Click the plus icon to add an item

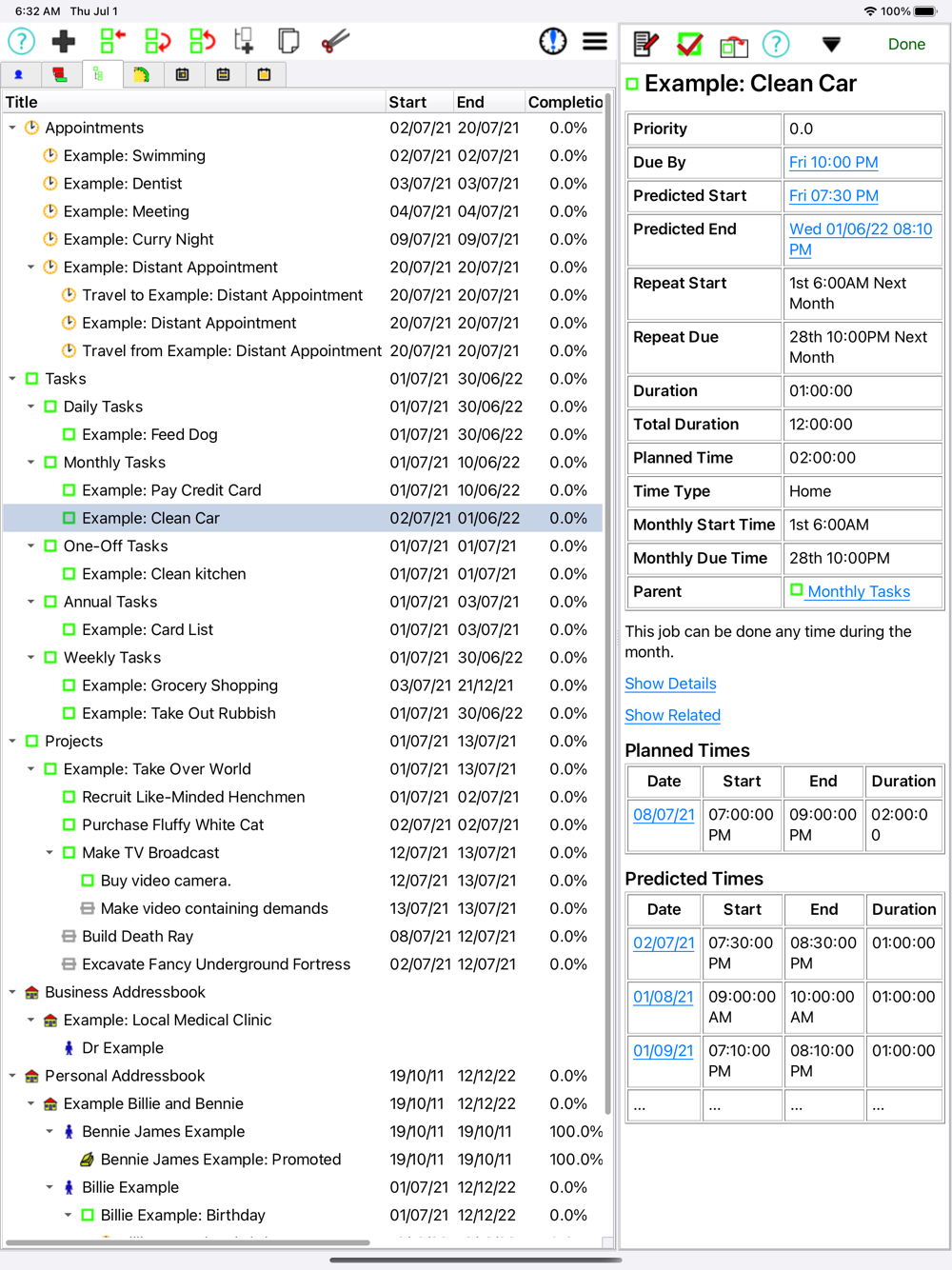pyautogui.click(x=64, y=42)
